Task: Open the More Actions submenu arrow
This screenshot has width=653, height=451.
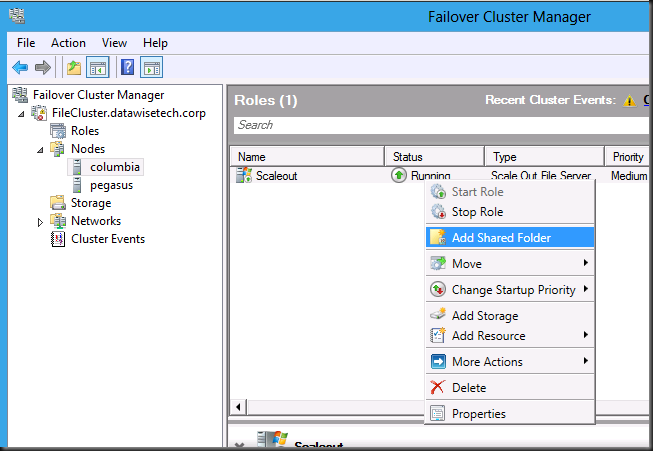Action: [x=586, y=361]
